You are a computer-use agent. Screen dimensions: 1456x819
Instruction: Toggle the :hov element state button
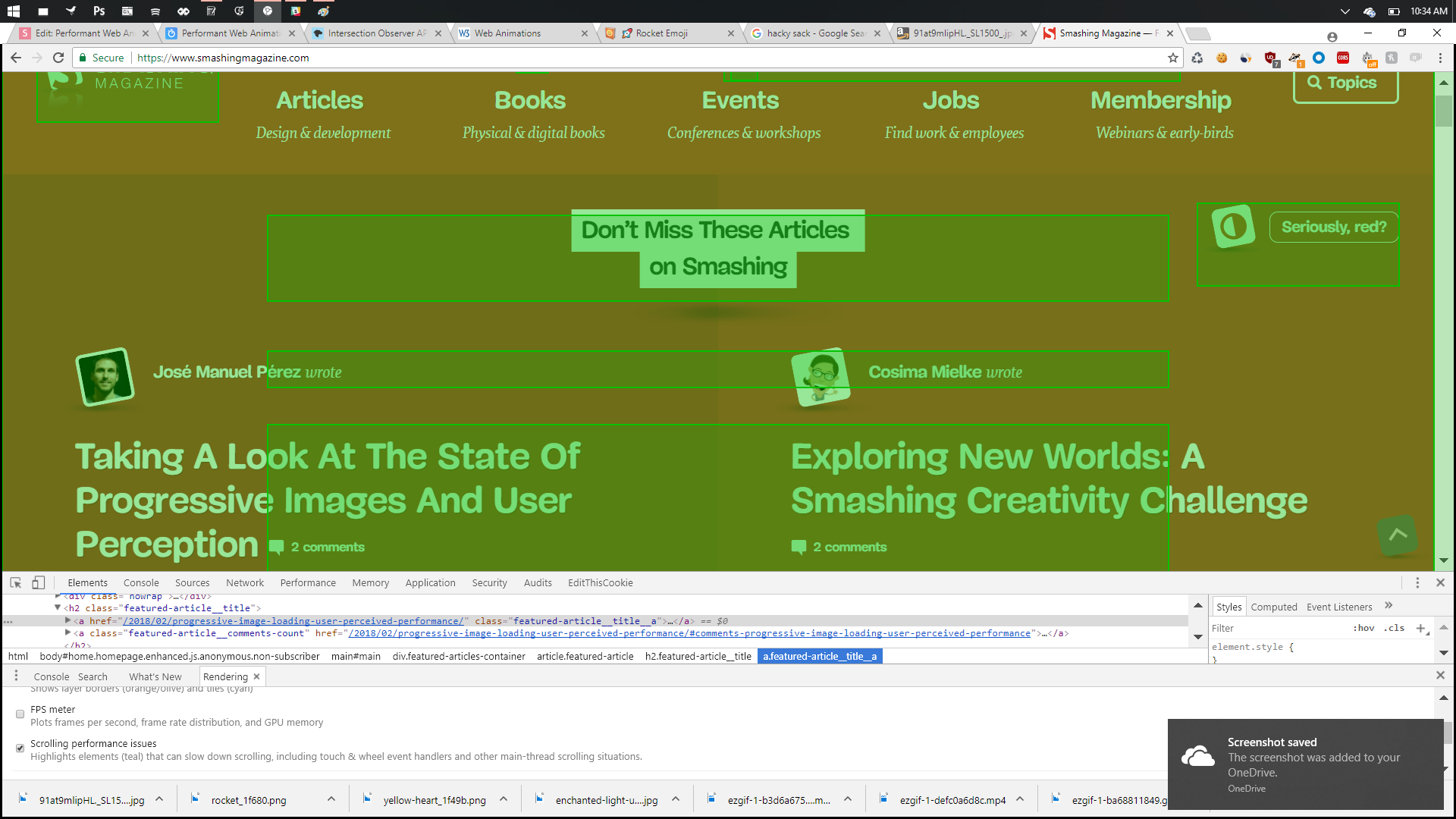point(1363,628)
